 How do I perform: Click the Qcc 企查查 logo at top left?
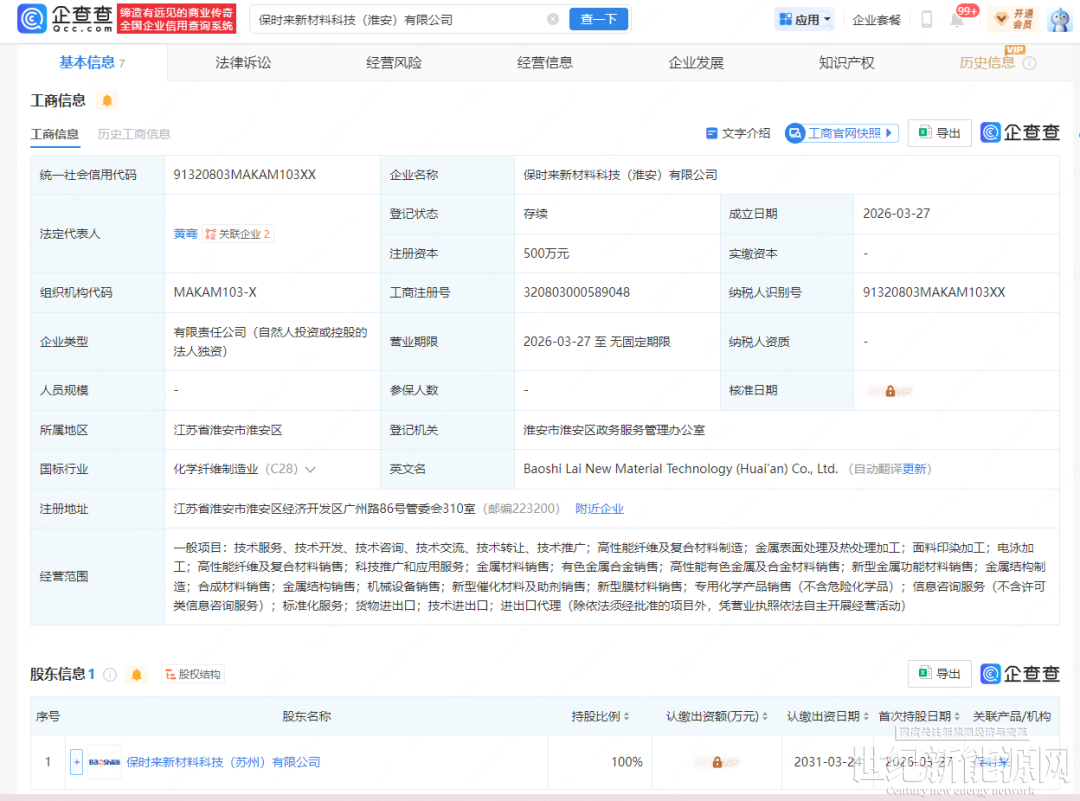(x=63, y=19)
